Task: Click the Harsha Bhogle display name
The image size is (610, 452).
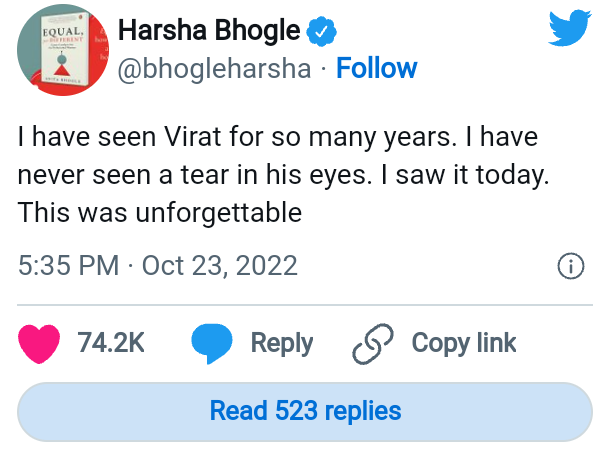Action: click(208, 32)
